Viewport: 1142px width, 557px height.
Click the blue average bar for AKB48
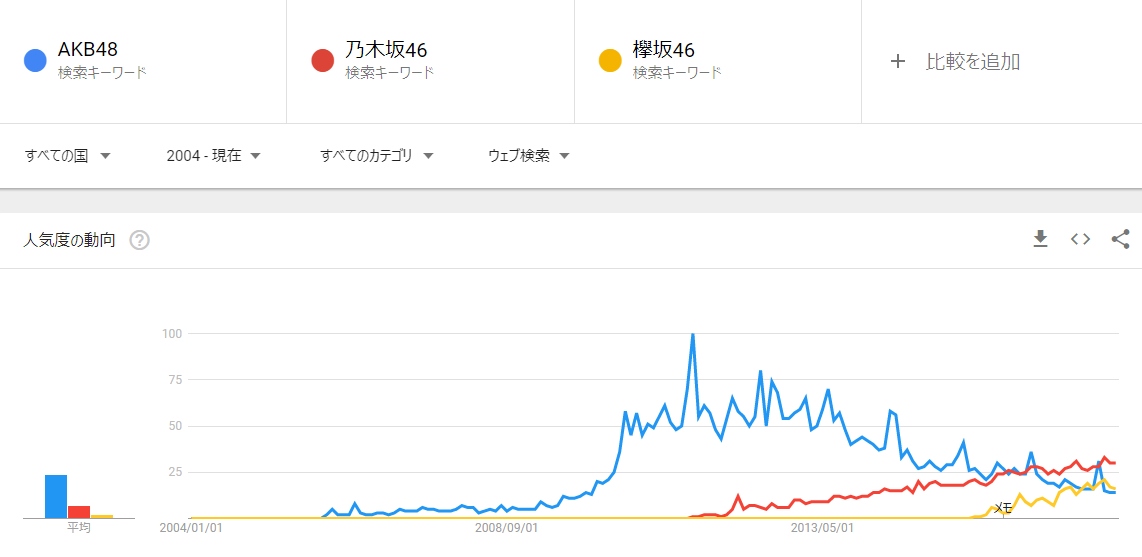click(56, 496)
